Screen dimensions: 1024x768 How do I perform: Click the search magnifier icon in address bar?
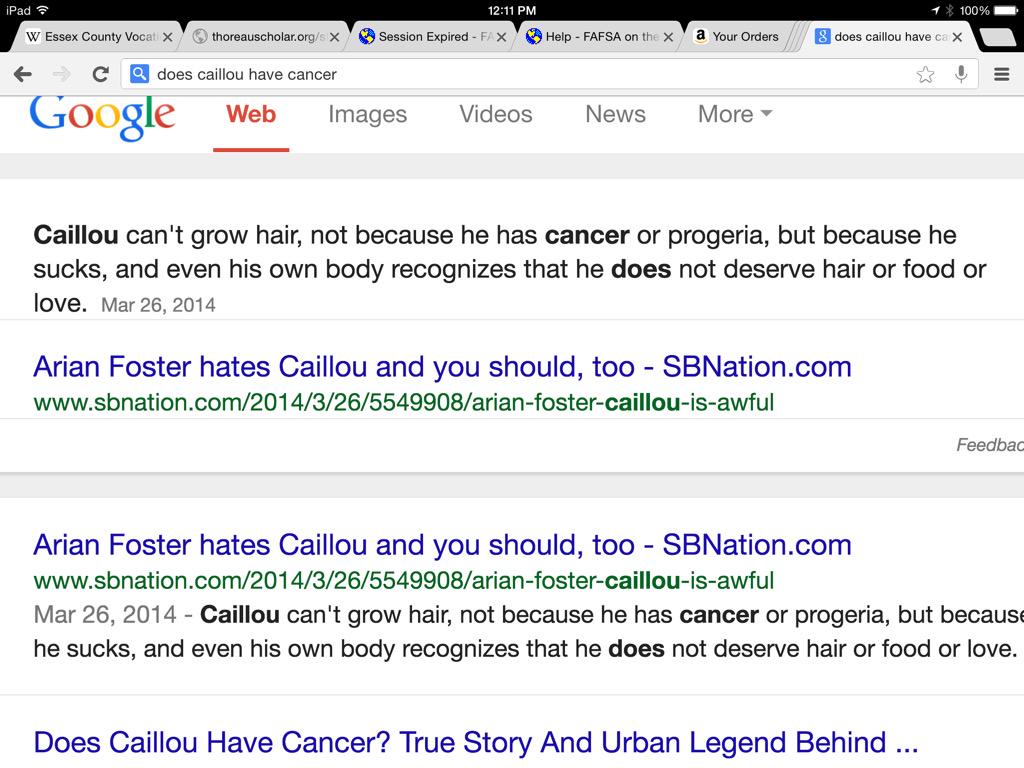[x=139, y=74]
